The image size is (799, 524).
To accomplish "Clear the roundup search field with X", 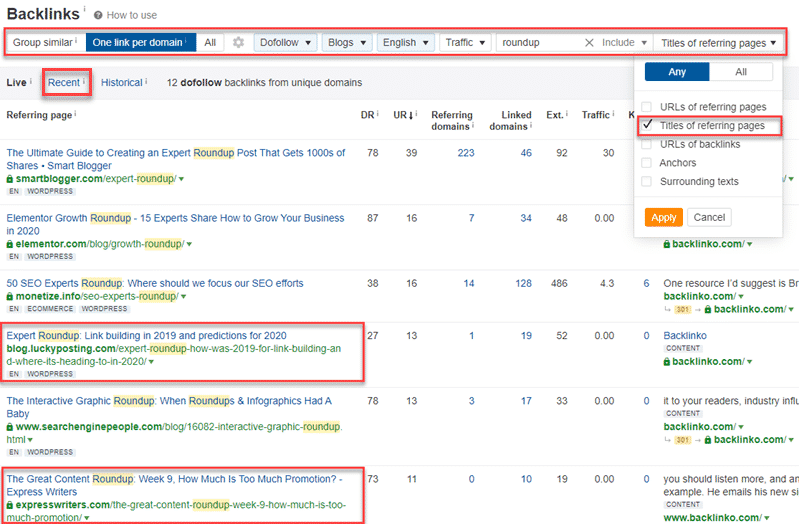I will 589,43.
